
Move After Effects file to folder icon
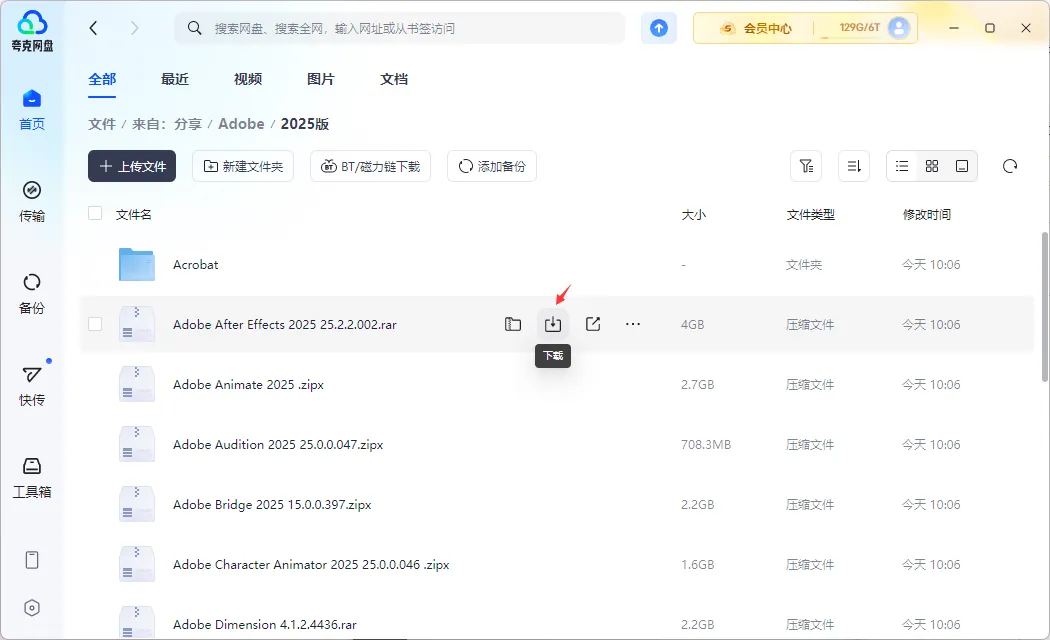tap(513, 324)
